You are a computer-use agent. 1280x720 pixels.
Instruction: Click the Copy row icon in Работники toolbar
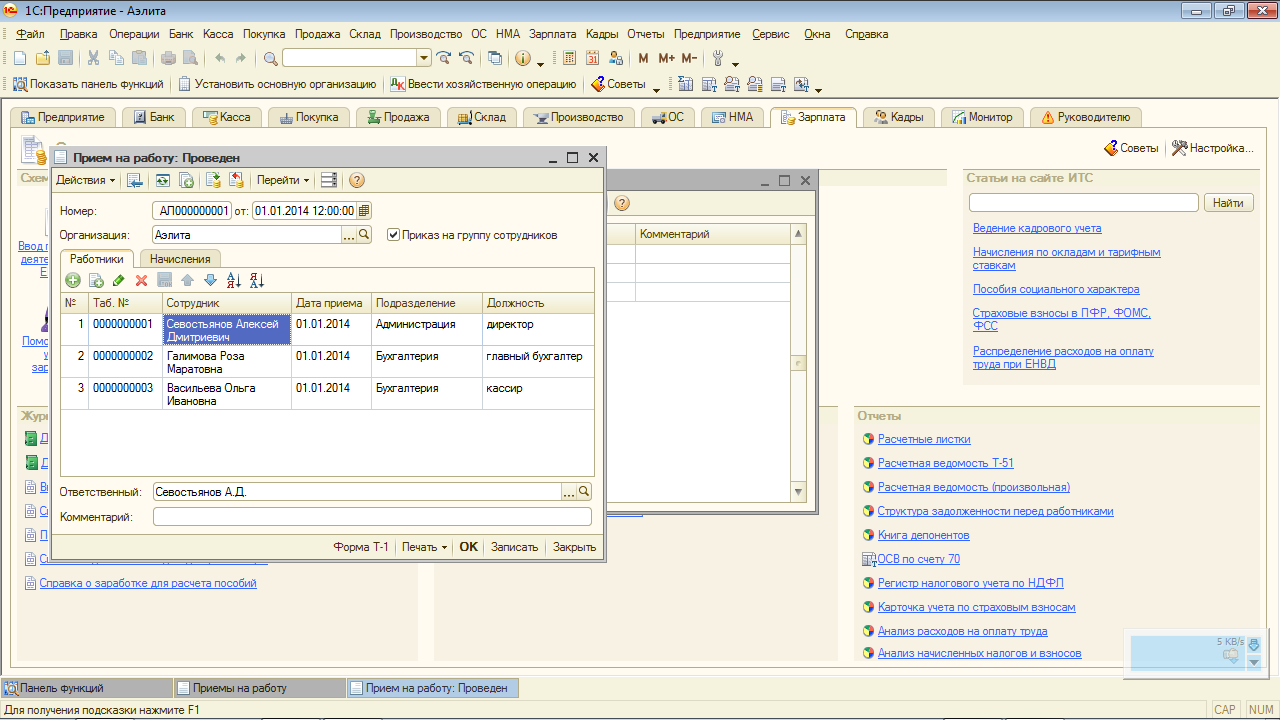[x=96, y=281]
